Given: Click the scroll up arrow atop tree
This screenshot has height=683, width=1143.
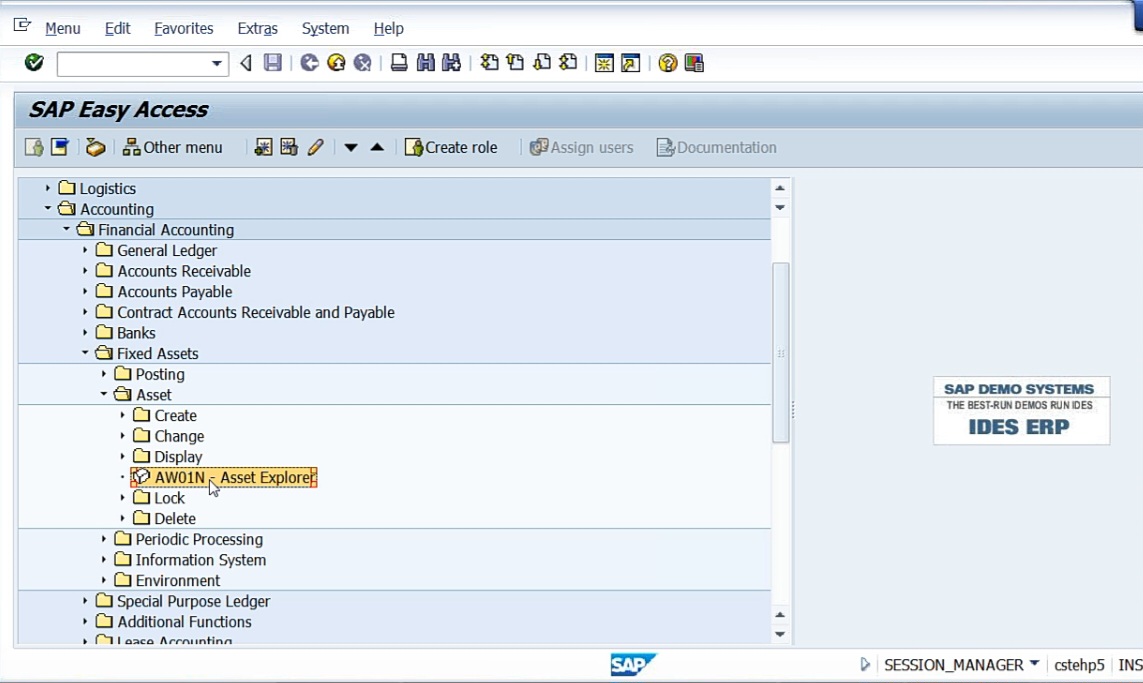Looking at the screenshot, I should coord(780,188).
